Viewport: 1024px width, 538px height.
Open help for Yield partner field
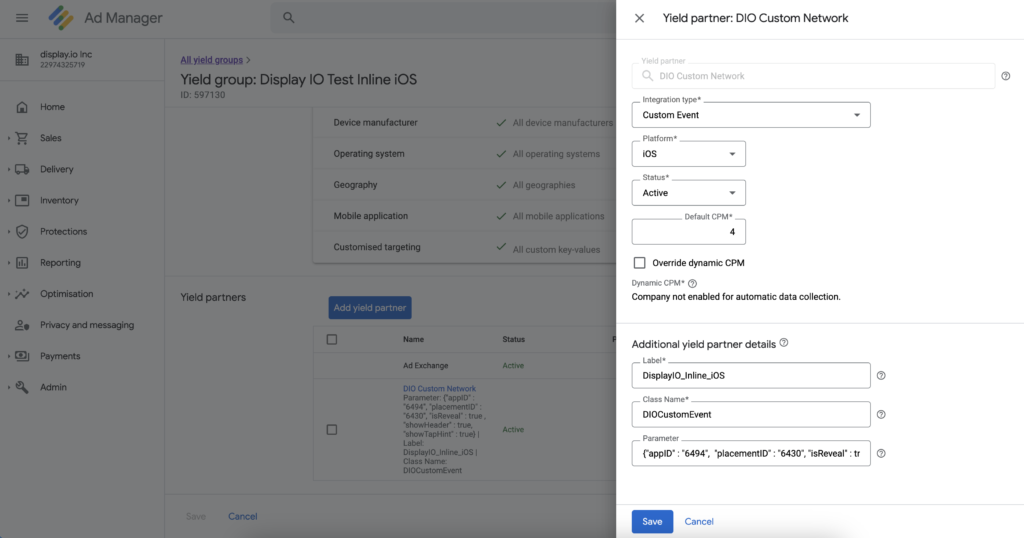coord(1006,76)
